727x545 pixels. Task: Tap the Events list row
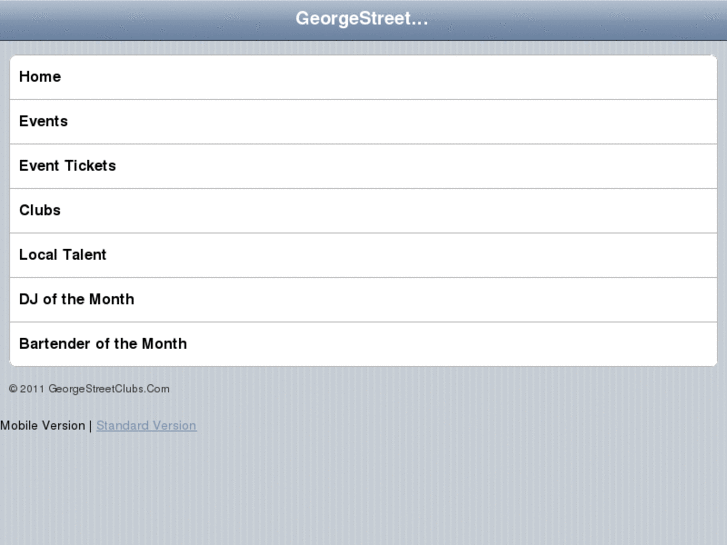pyautogui.click(x=363, y=121)
